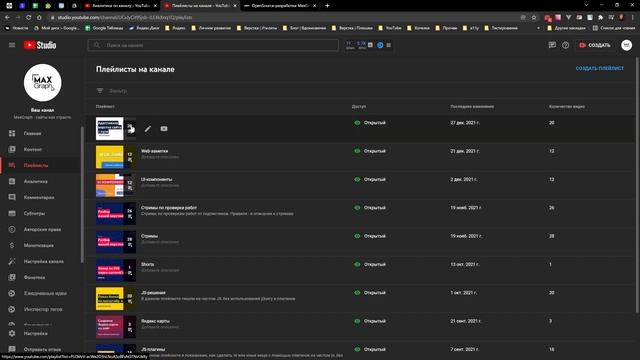640x360 pixels.
Task: Open the Стримы по проверке работ playlist title
Action: [169, 208]
